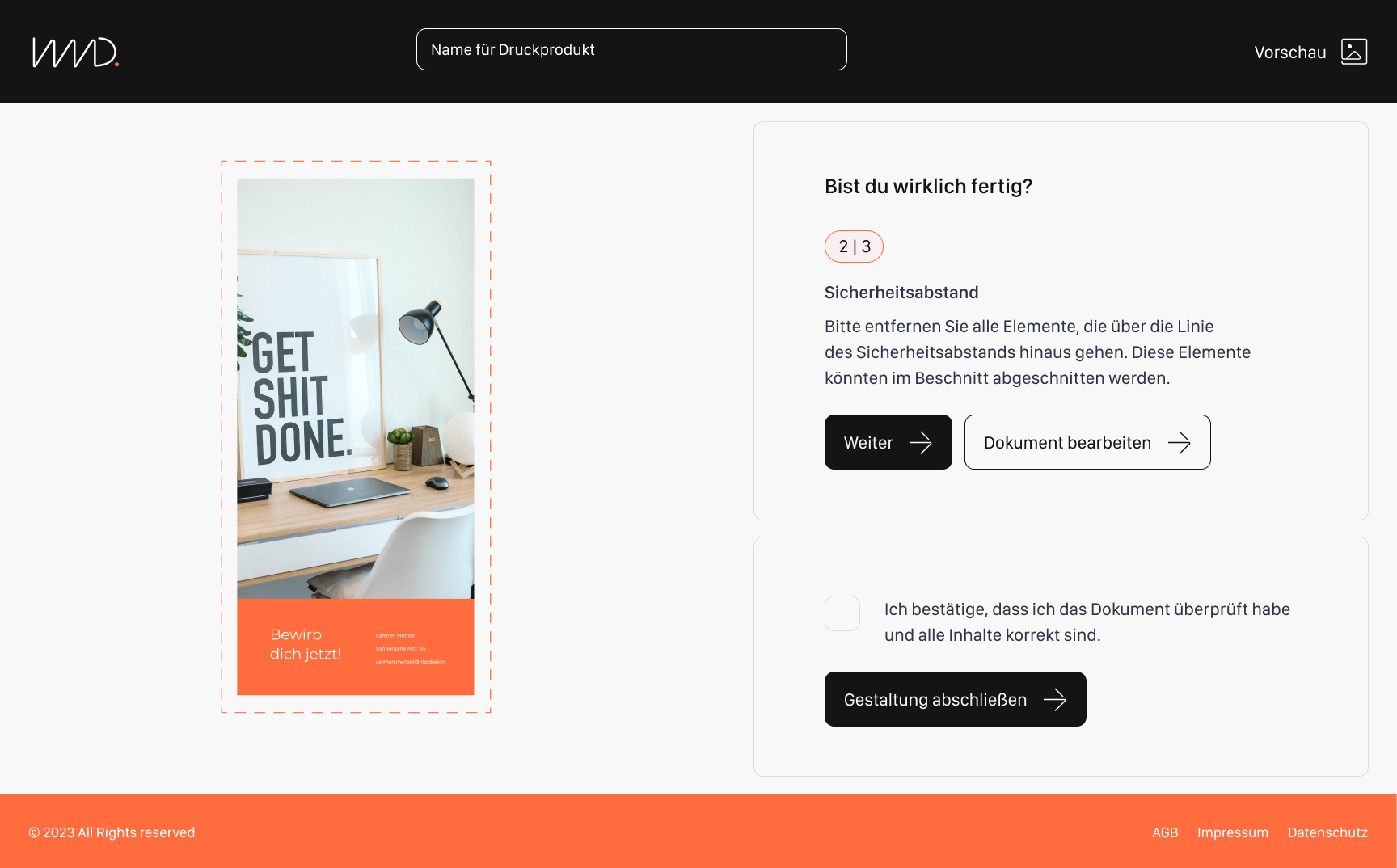The image size is (1397, 868).
Task: Open the Datenschutz footer link
Action: click(1327, 832)
